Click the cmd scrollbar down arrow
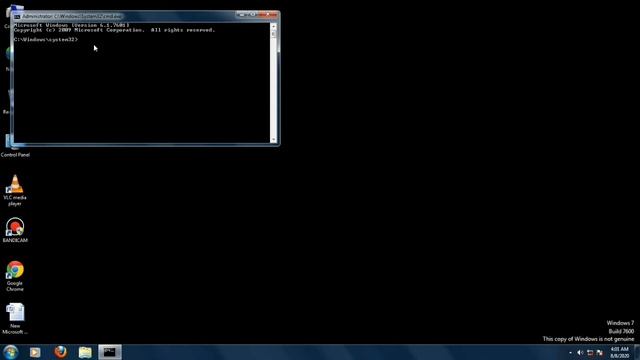Viewport: 640px width, 360px height. pos(273,139)
